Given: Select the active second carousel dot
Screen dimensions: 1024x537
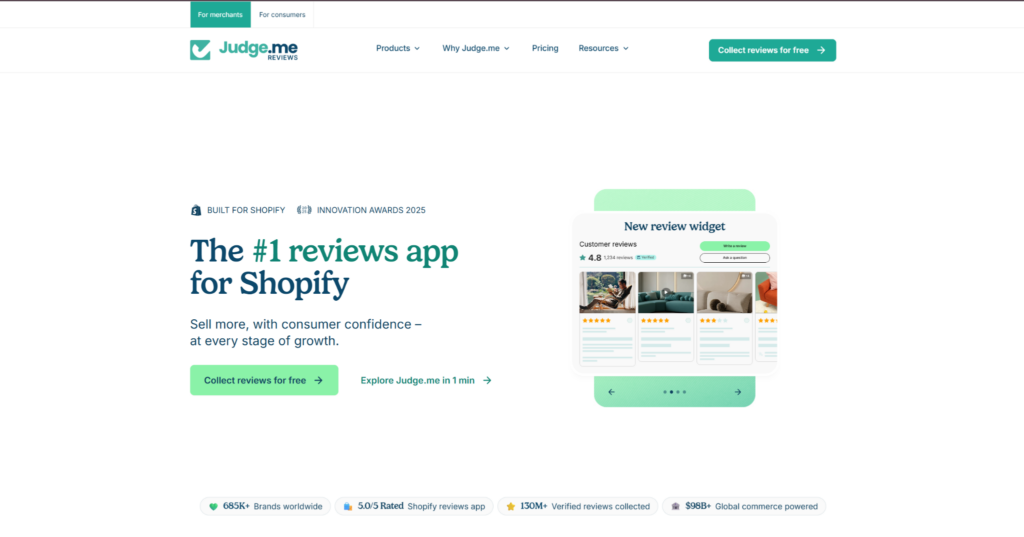Looking at the screenshot, I should coord(671,392).
